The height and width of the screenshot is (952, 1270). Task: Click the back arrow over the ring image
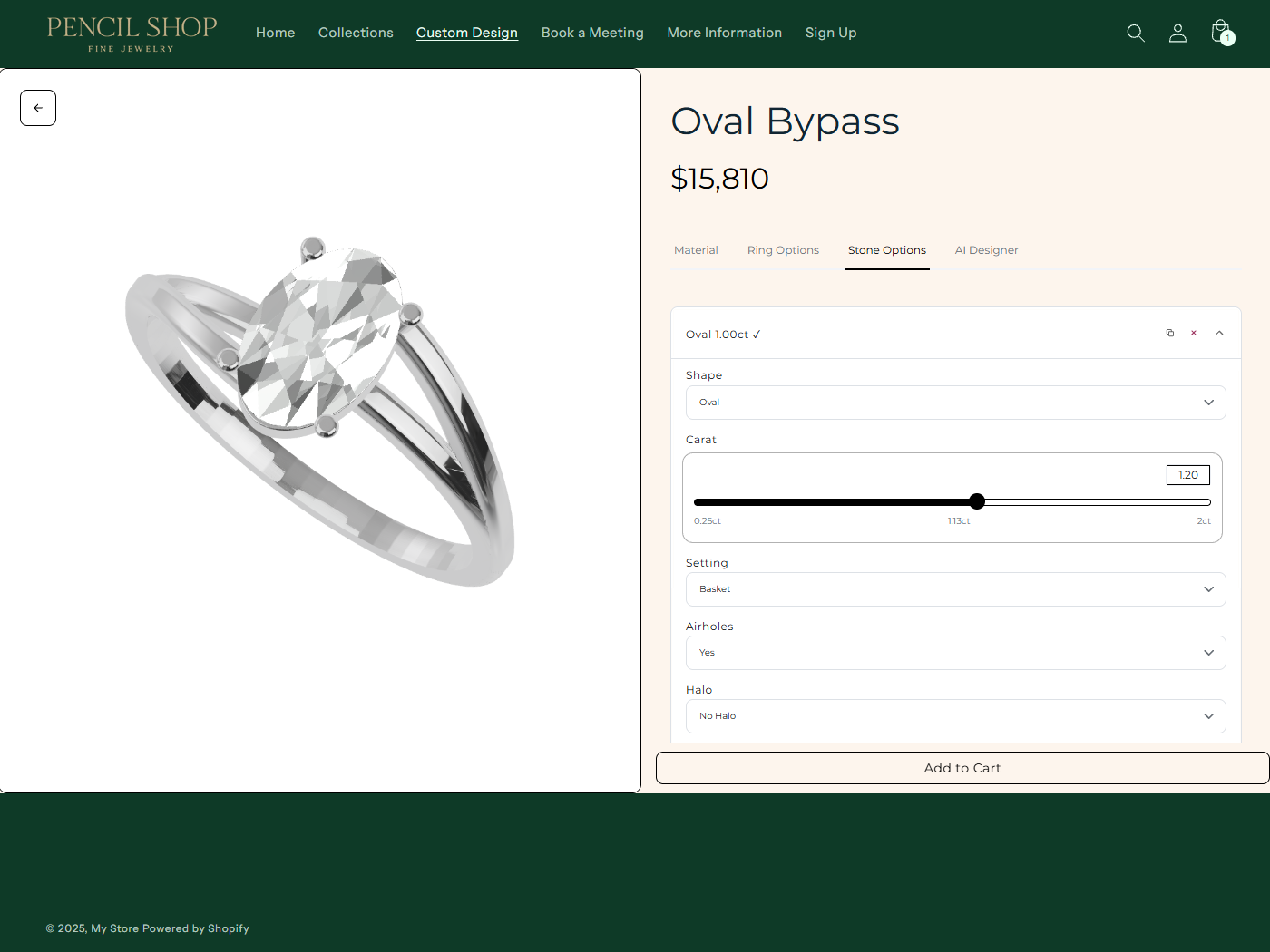pos(37,107)
